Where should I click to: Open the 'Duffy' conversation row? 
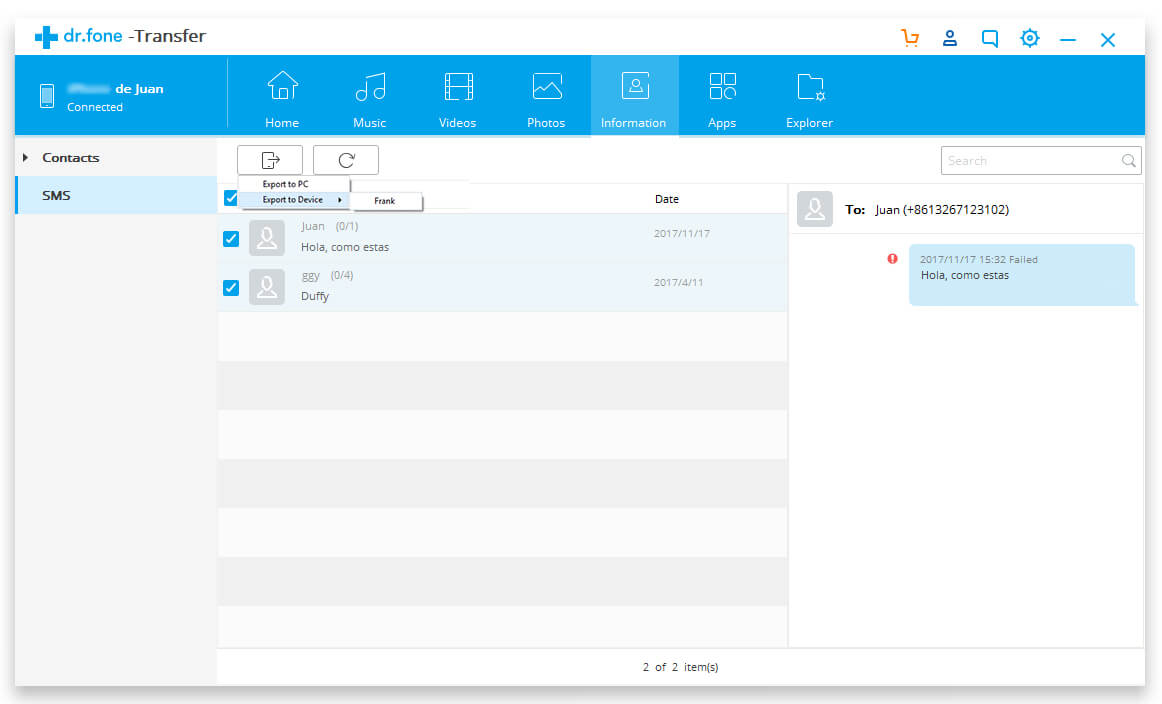coord(502,287)
